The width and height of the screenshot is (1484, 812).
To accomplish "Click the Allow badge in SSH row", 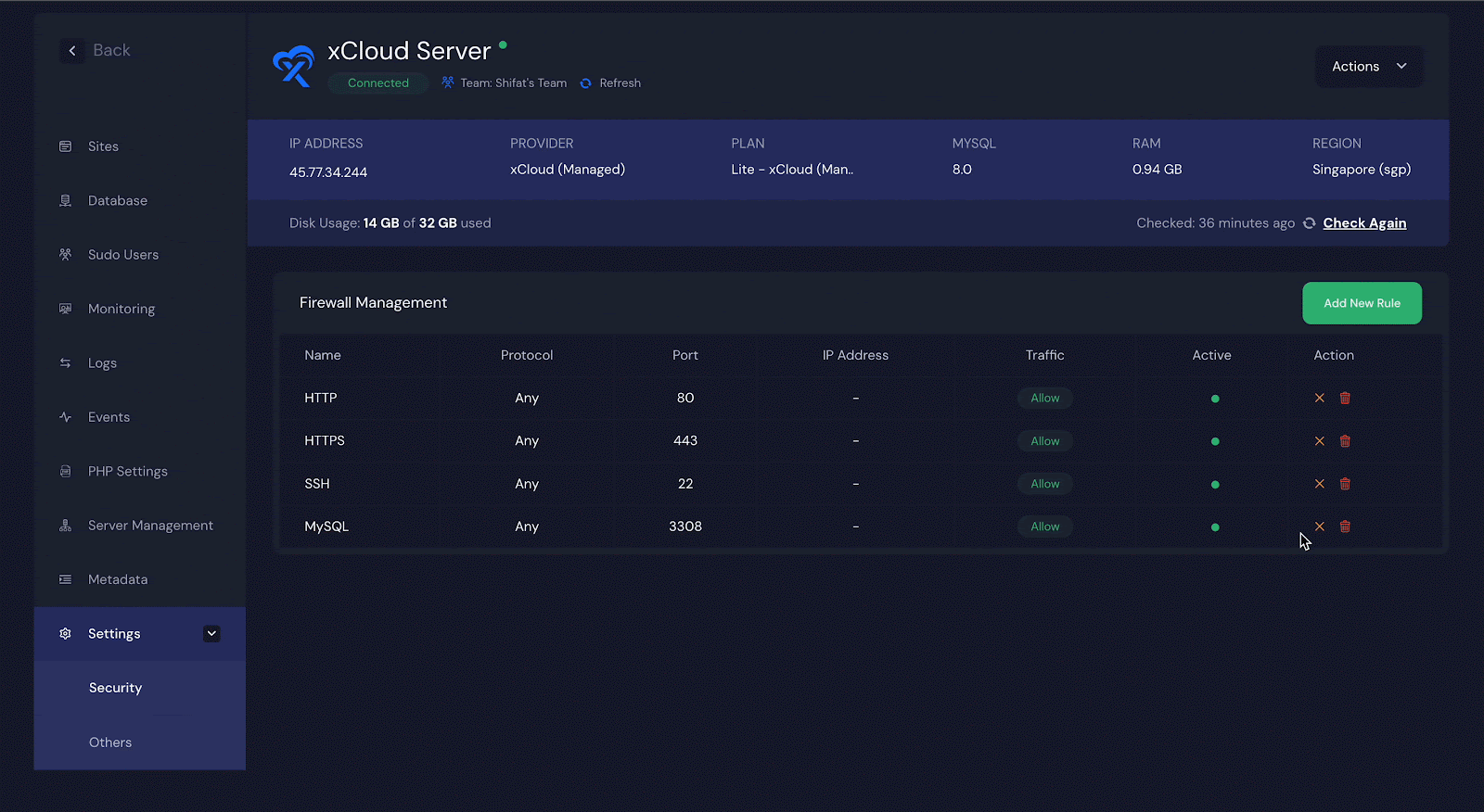I will tap(1045, 484).
